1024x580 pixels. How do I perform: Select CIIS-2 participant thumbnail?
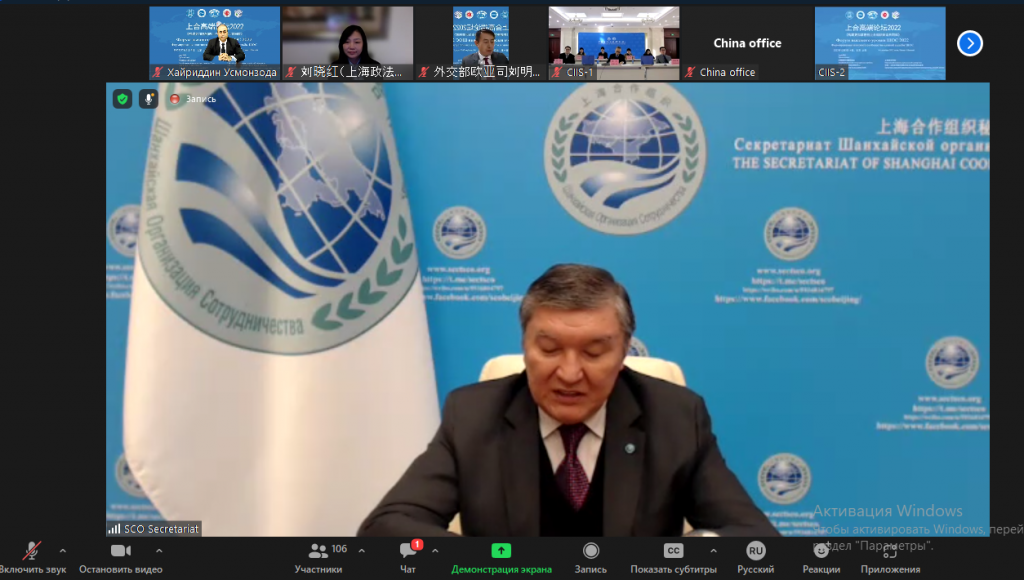click(x=880, y=43)
